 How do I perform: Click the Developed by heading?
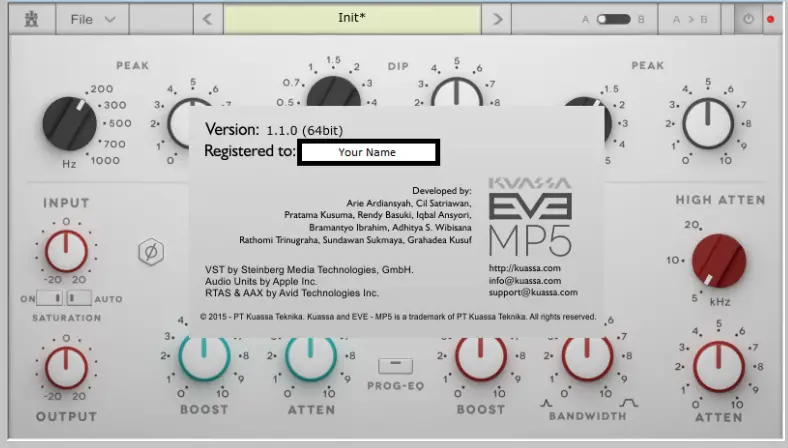pos(442,191)
